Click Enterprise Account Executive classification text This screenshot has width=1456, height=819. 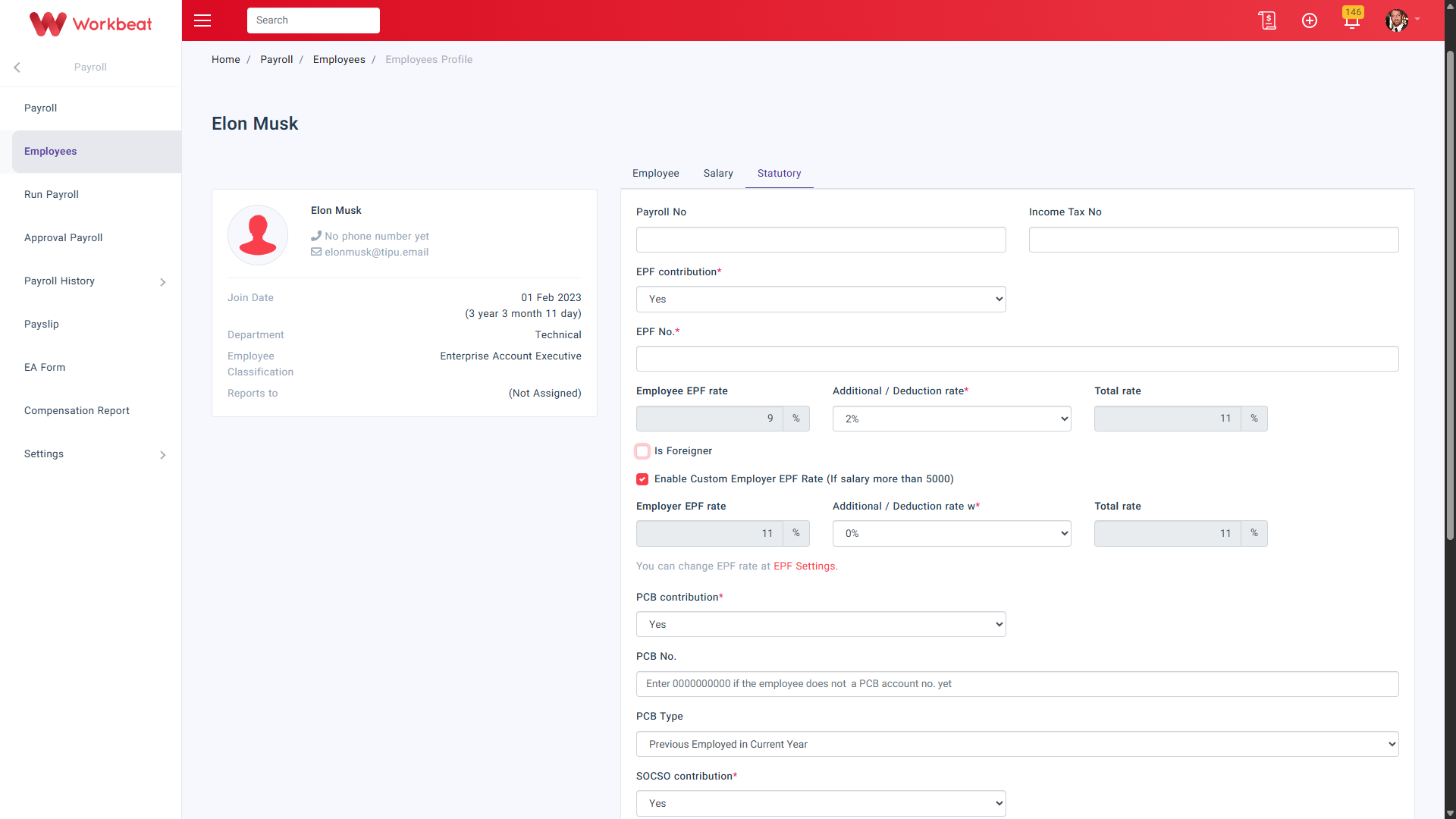510,356
